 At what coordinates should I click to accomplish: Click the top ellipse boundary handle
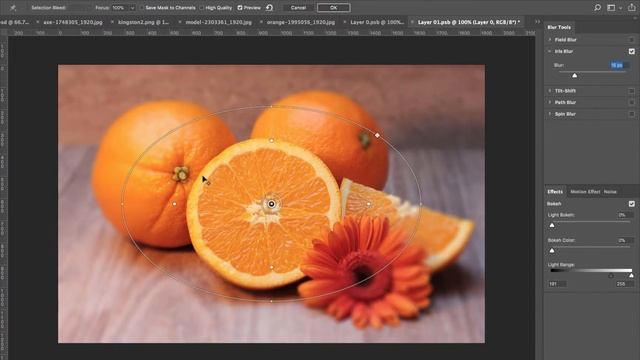click(x=271, y=106)
